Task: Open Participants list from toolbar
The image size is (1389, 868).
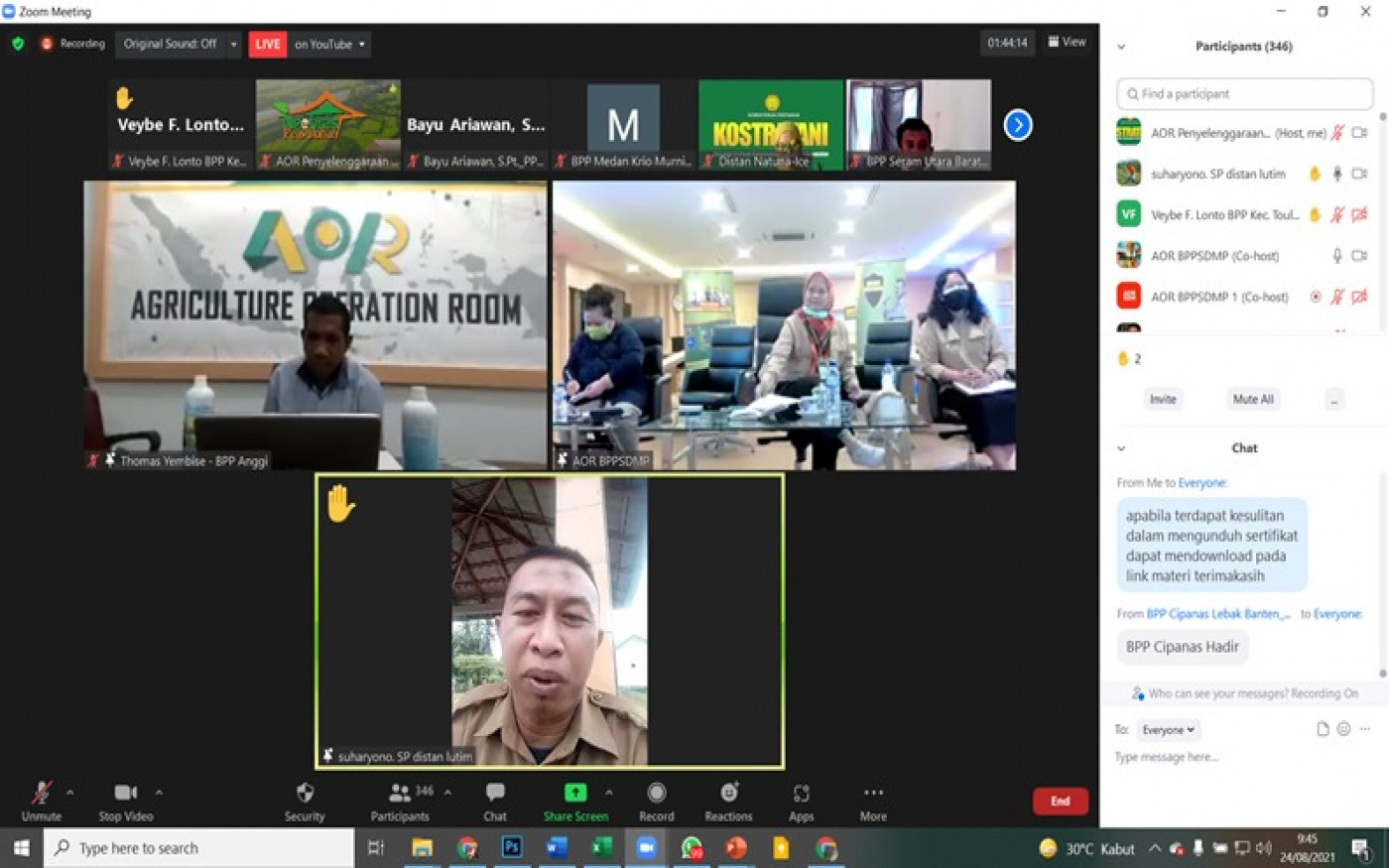Action: [x=401, y=794]
